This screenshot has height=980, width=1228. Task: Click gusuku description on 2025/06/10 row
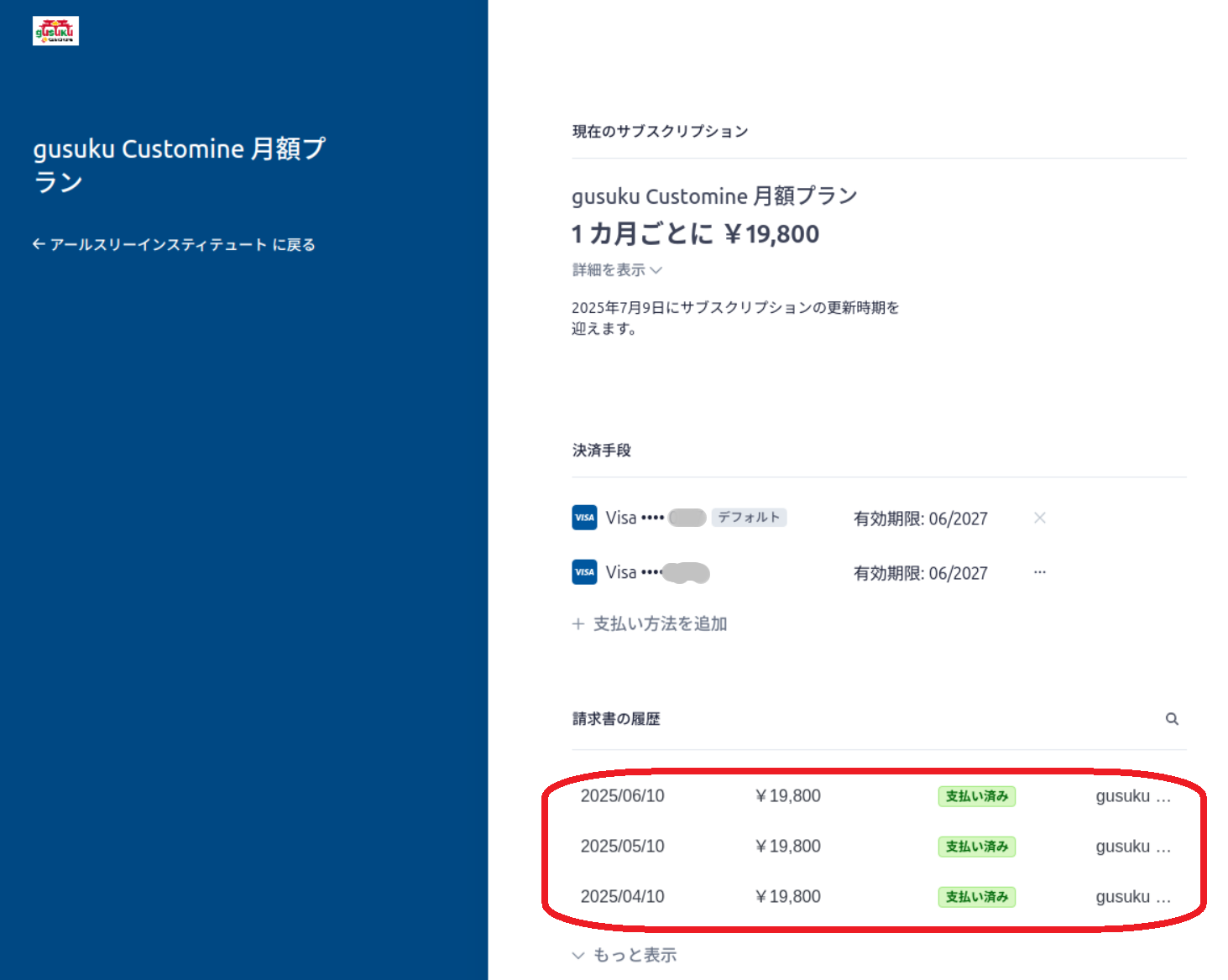pos(1133,796)
